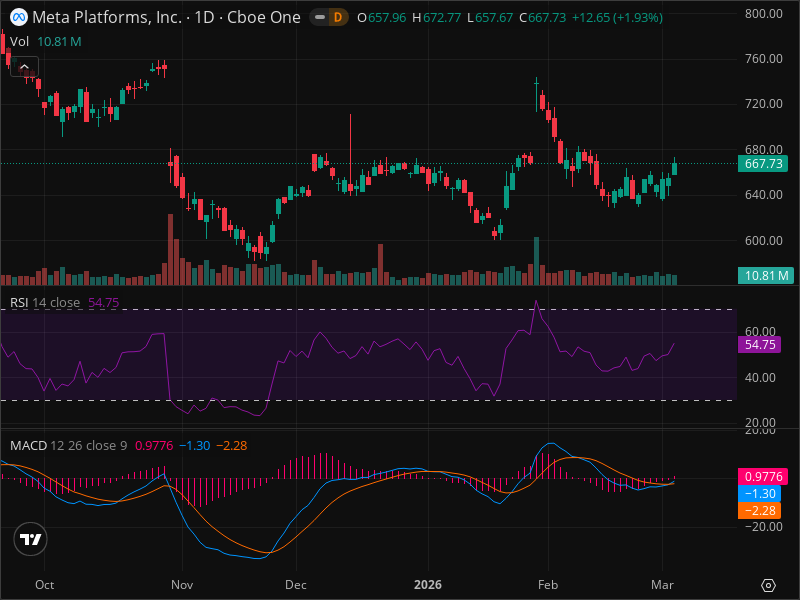The image size is (800, 600).
Task: Click the Meta Platforms logo icon
Action: [19, 17]
